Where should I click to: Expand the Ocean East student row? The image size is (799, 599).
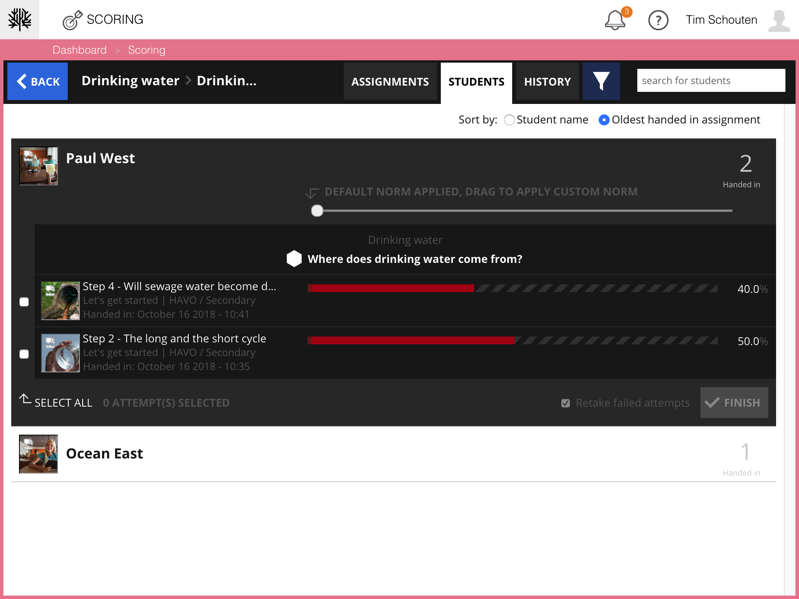pos(104,454)
